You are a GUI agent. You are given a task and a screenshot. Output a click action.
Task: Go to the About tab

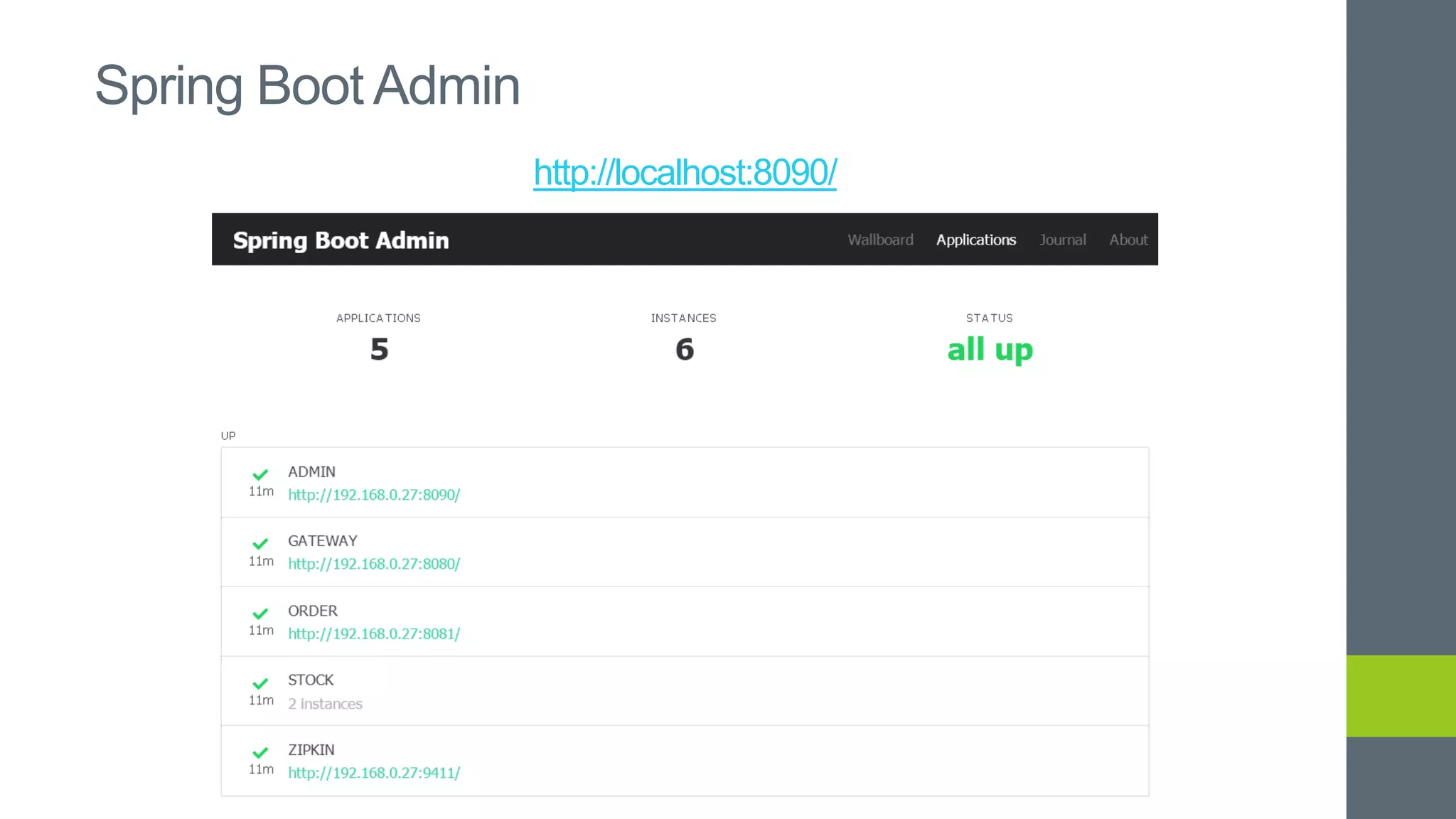tap(1128, 240)
